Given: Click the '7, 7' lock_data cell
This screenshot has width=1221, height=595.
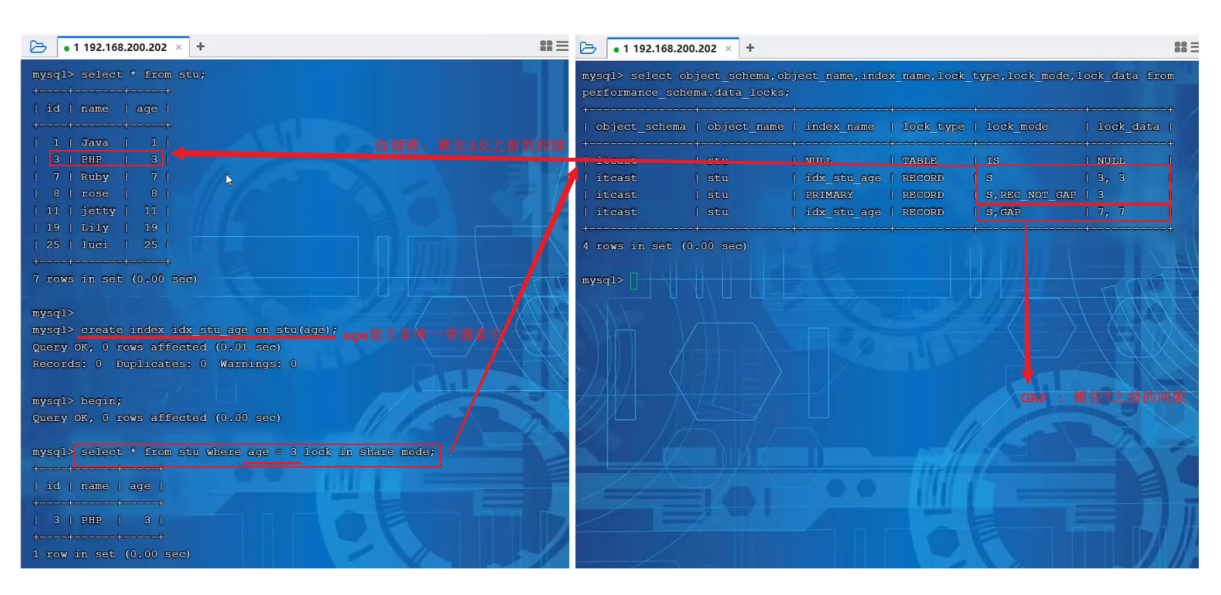Looking at the screenshot, I should pyautogui.click(x=1111, y=212).
